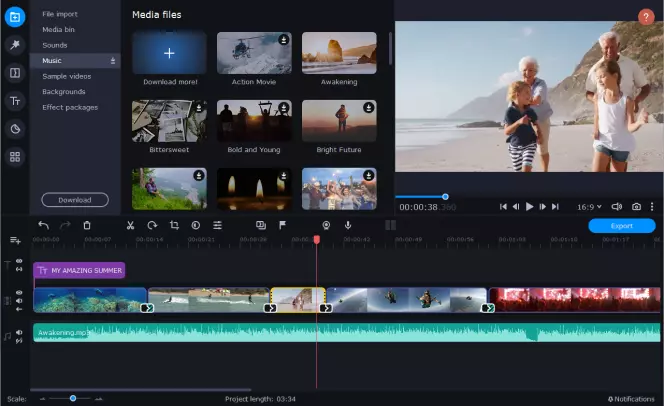Open Clip properties sliders icon
Image resolution: width=664 pixels, height=406 pixels.
(217, 225)
